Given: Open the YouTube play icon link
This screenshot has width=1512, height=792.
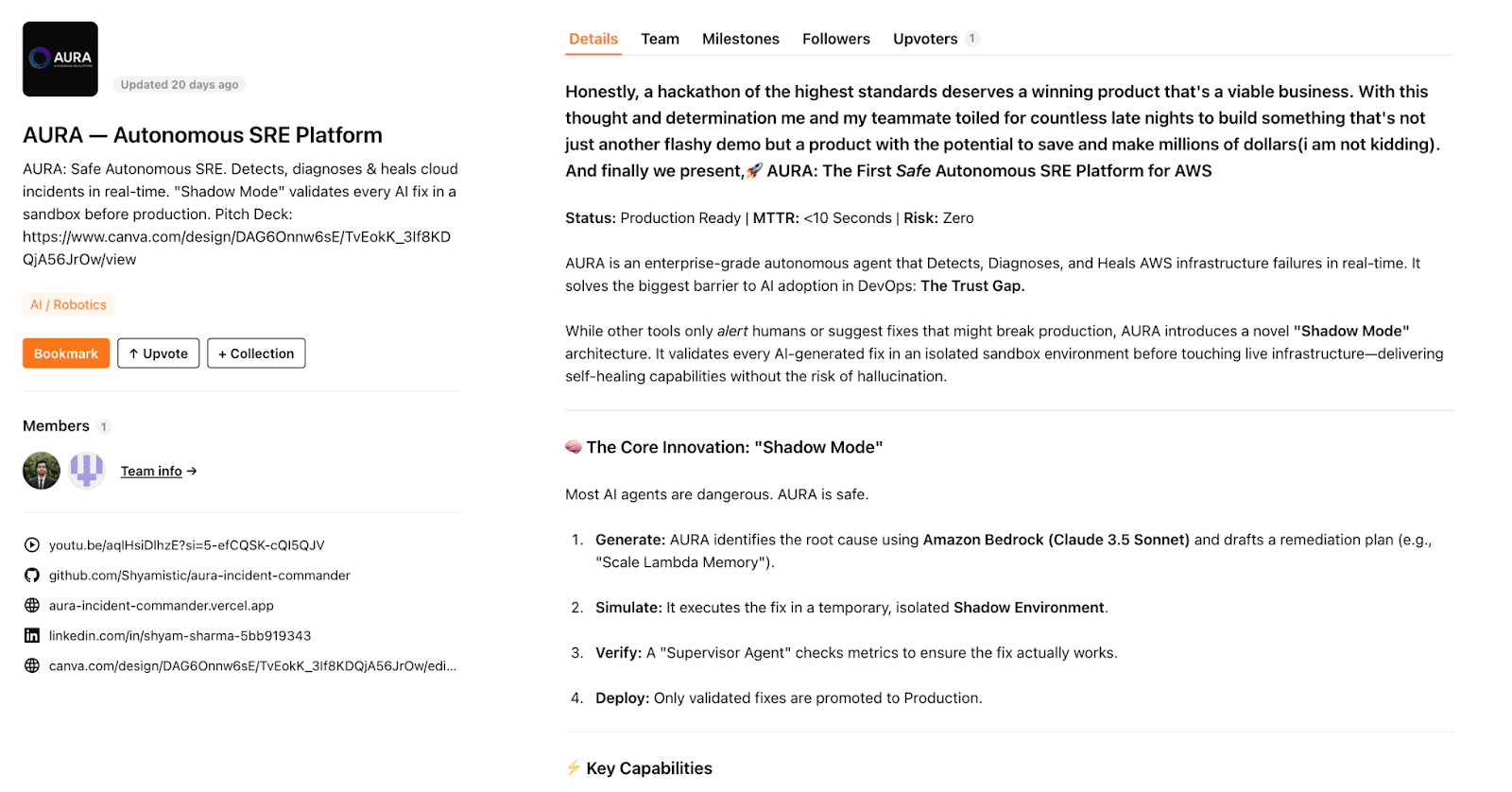Looking at the screenshot, I should (32, 545).
